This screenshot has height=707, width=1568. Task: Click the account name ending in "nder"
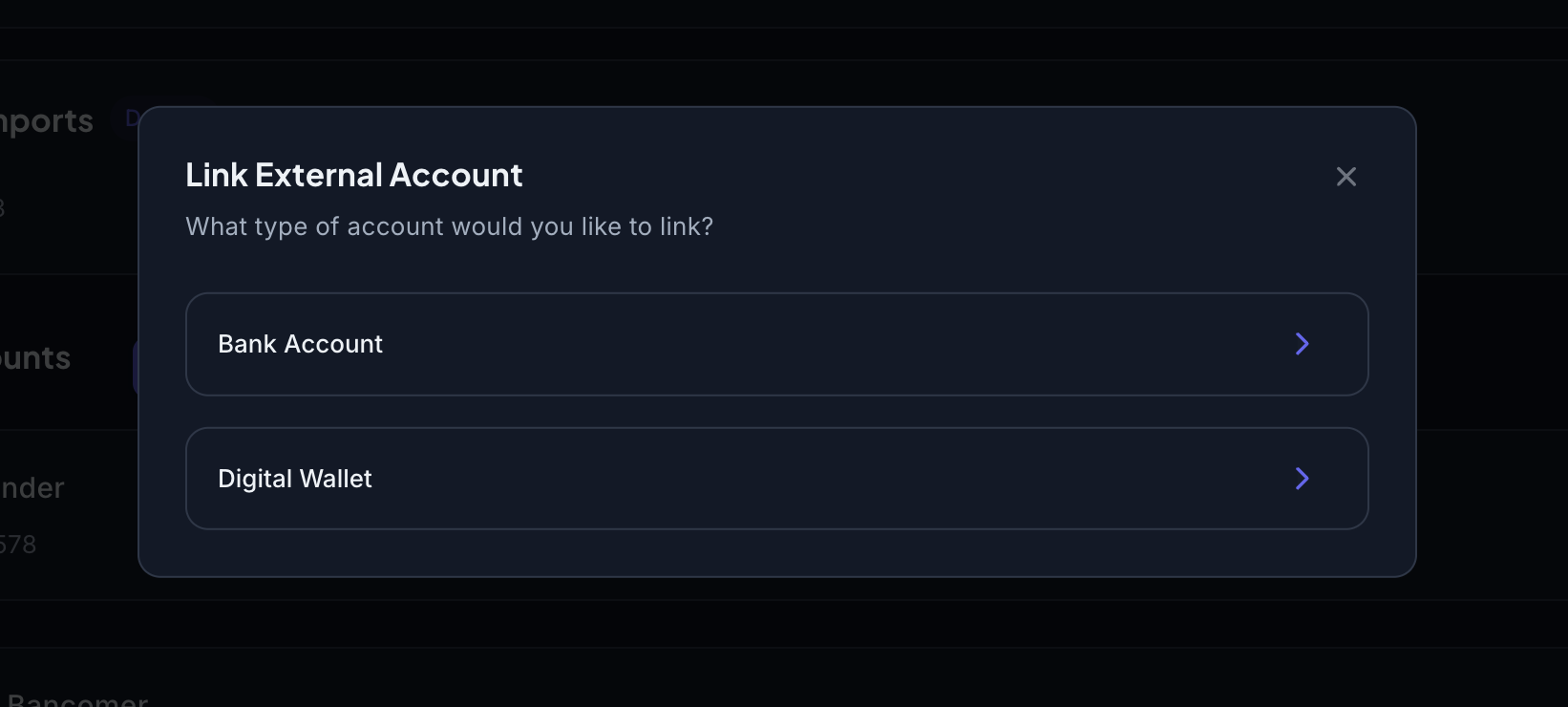pos(32,488)
